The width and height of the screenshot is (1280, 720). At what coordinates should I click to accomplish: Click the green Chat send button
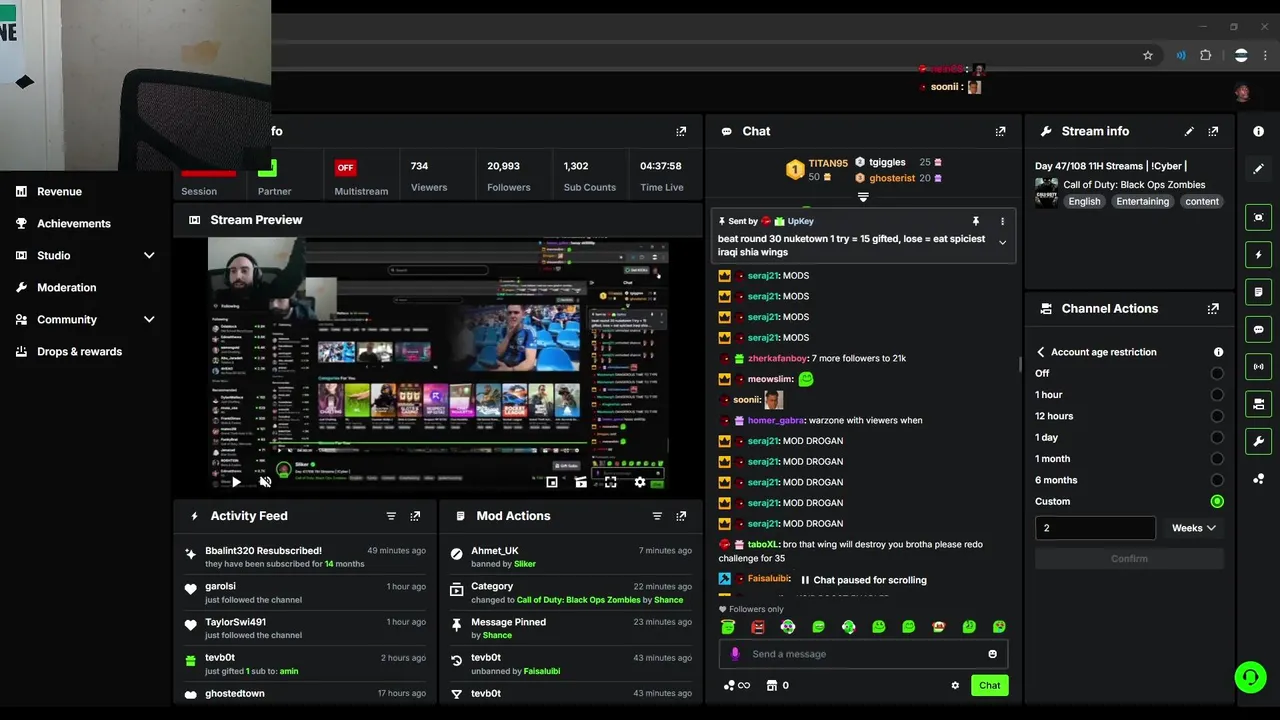[x=989, y=685]
